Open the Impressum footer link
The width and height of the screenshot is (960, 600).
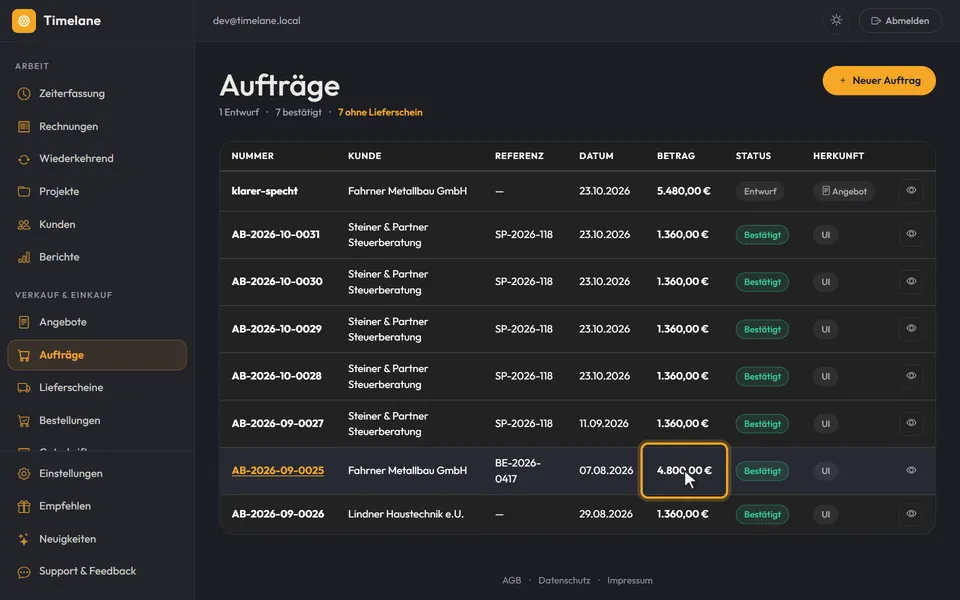629,580
